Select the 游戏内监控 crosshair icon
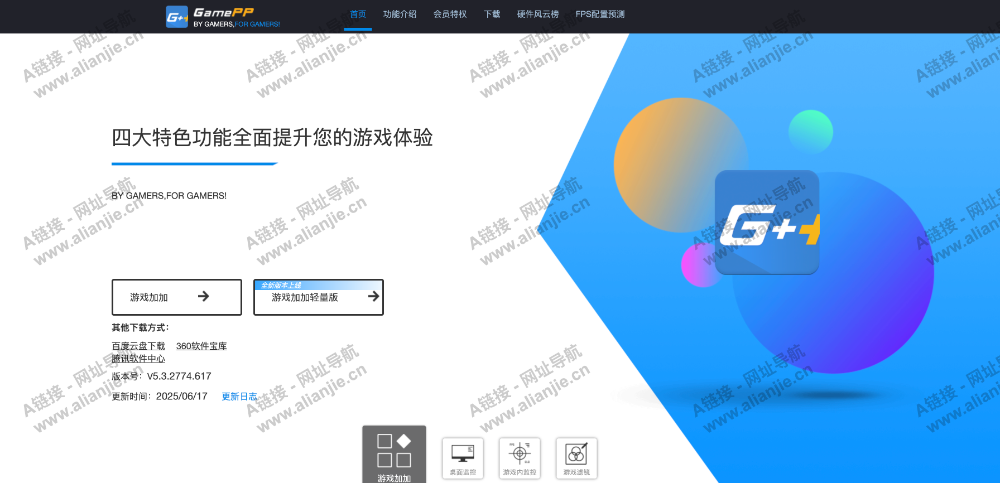 (x=520, y=458)
